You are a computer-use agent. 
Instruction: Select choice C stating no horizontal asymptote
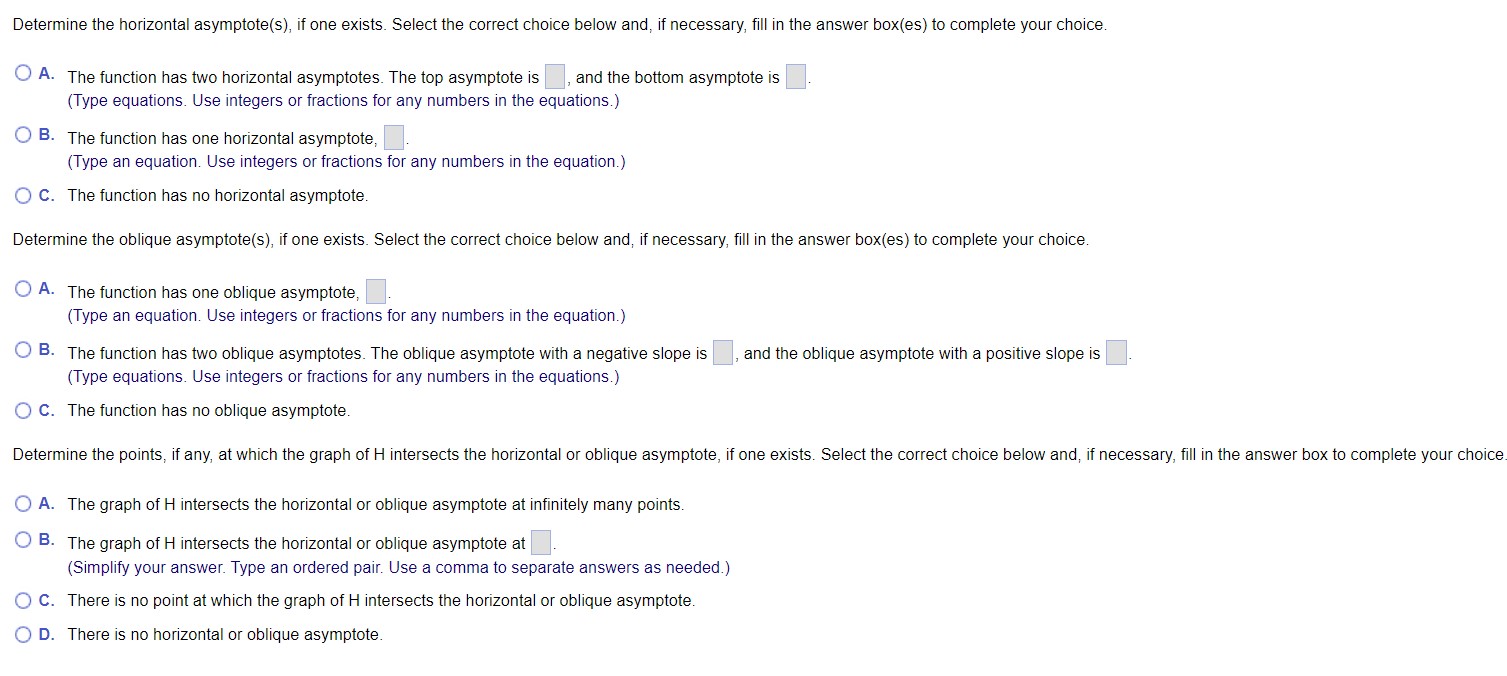22,195
